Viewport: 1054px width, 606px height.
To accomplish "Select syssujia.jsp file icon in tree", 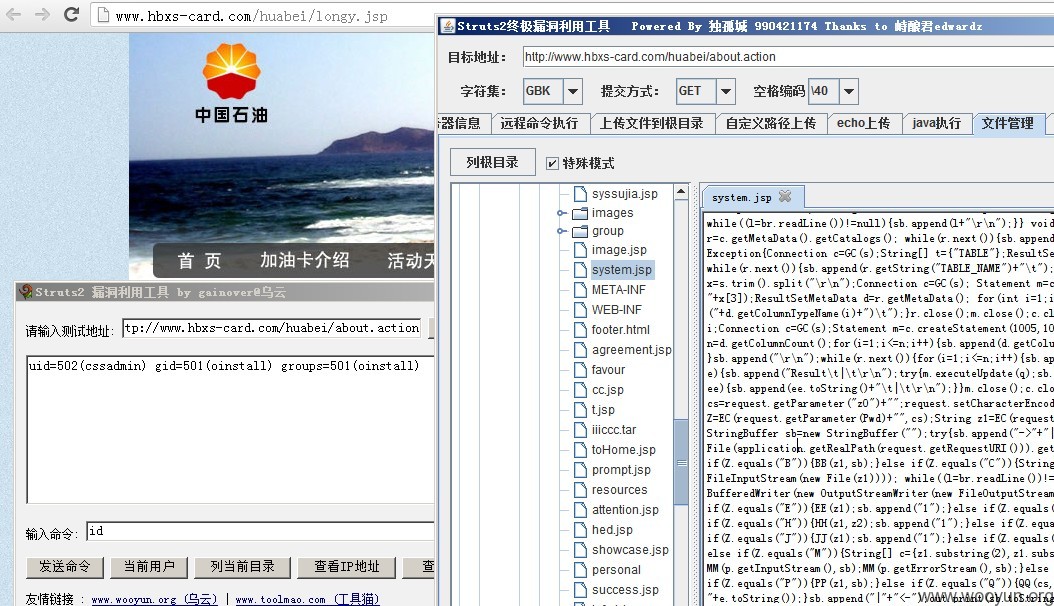I will pyautogui.click(x=580, y=194).
